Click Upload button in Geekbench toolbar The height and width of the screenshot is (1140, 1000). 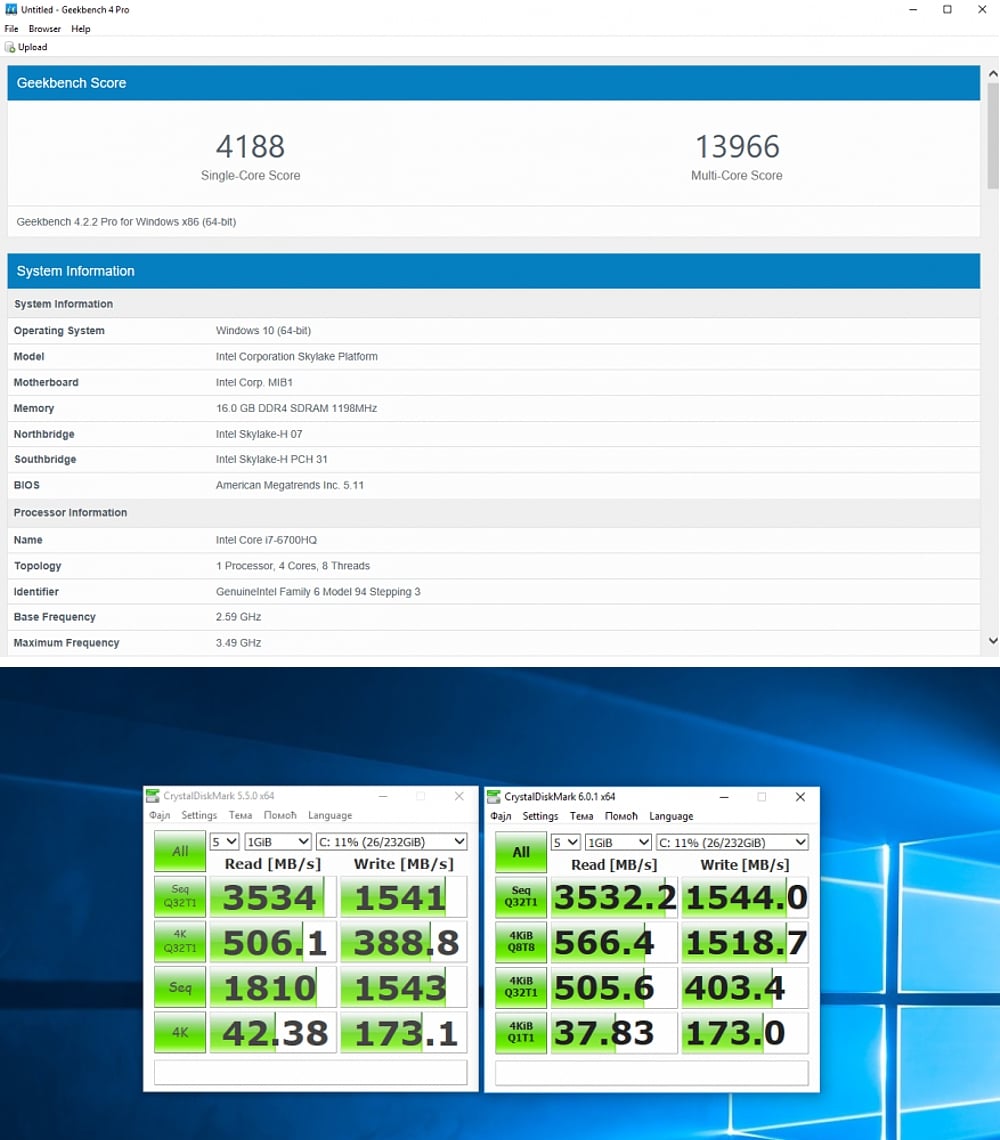[x=26, y=47]
